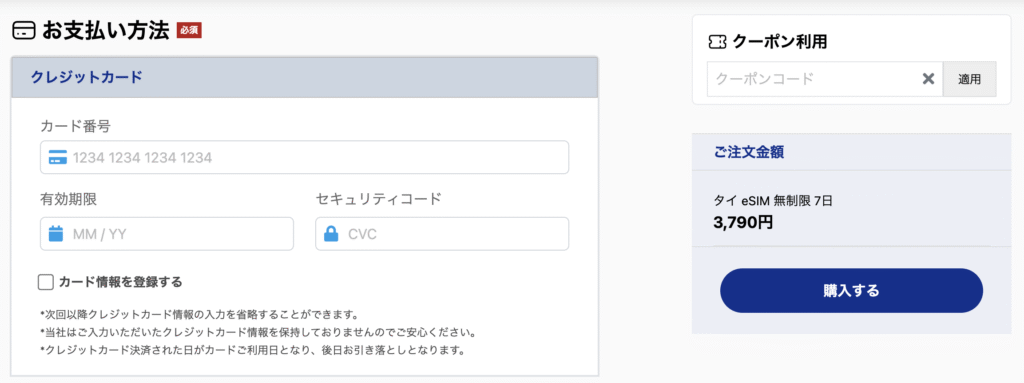The width and height of the screenshot is (1024, 383).
Task: Click the padlock icon in security code field
Action: (331, 234)
